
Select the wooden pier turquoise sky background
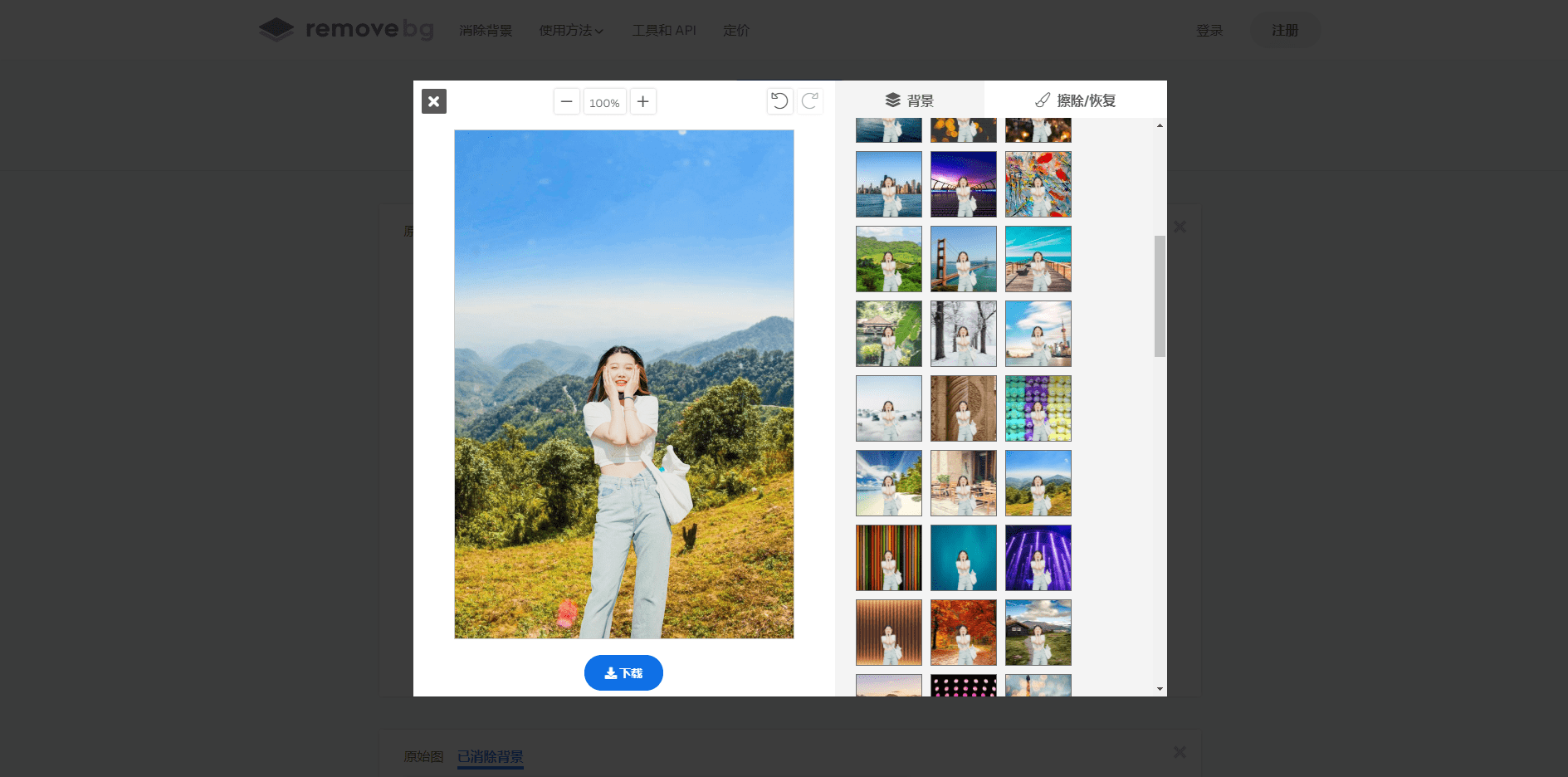1038,259
